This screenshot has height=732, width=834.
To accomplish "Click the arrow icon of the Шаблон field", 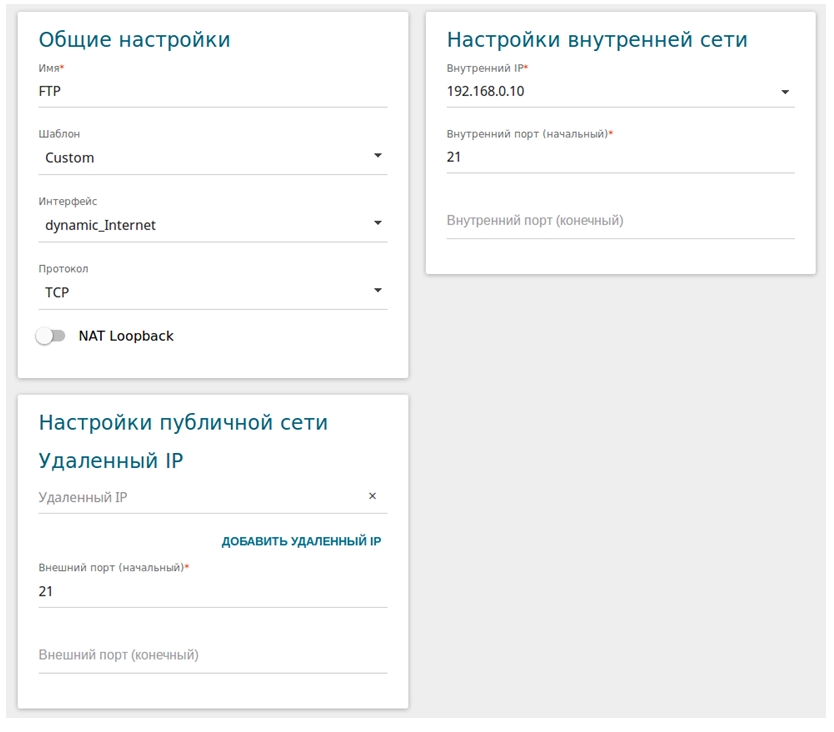I will click(x=377, y=156).
